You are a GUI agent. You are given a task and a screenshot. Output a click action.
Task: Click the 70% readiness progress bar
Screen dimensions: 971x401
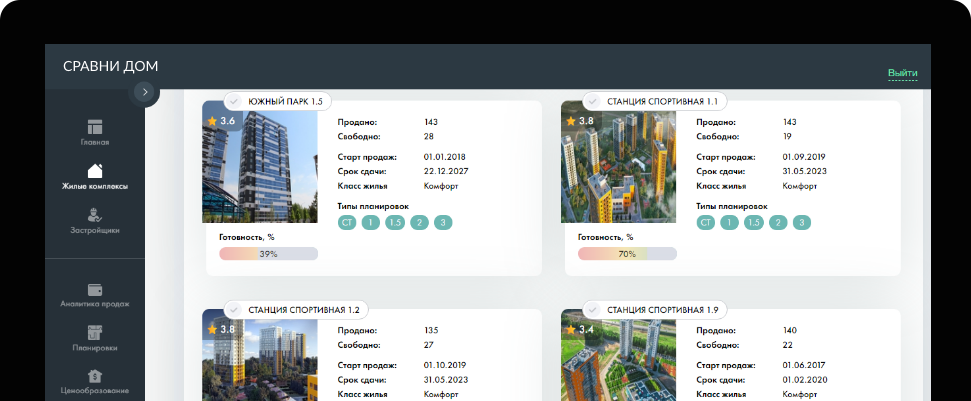(627, 254)
